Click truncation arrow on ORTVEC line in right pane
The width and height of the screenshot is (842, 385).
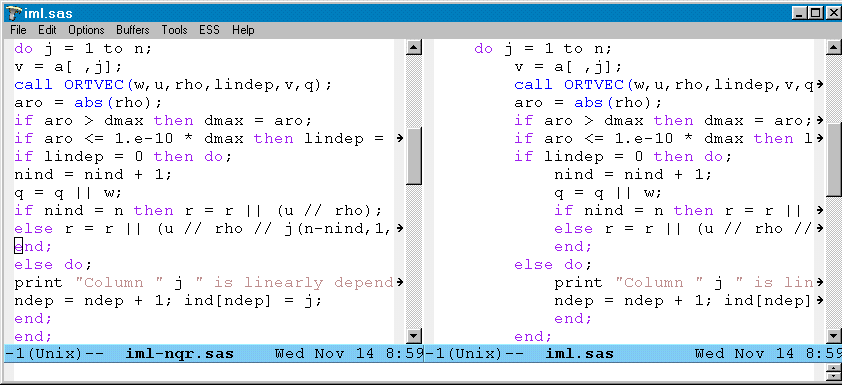click(819, 84)
